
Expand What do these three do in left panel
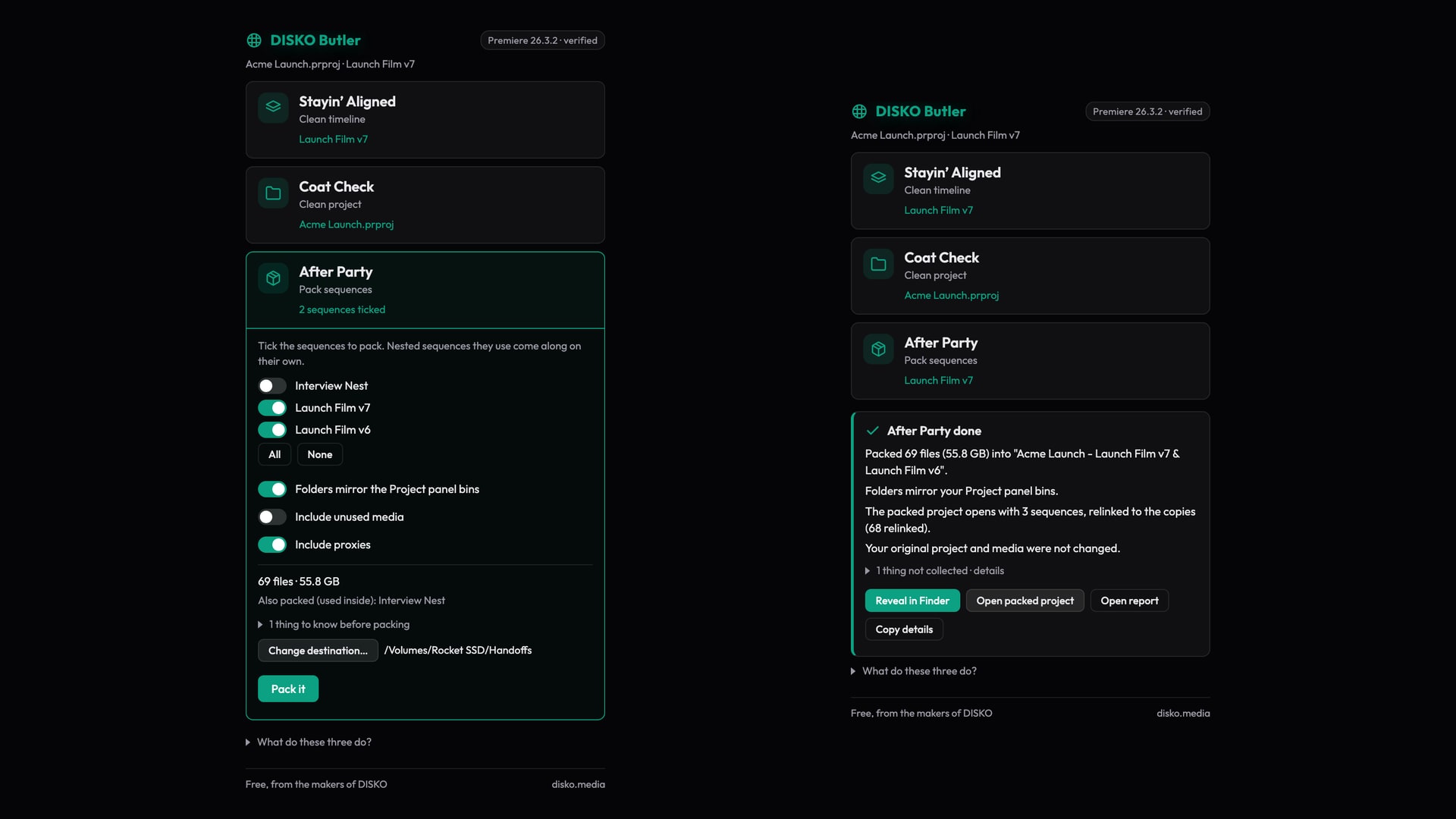click(x=309, y=742)
